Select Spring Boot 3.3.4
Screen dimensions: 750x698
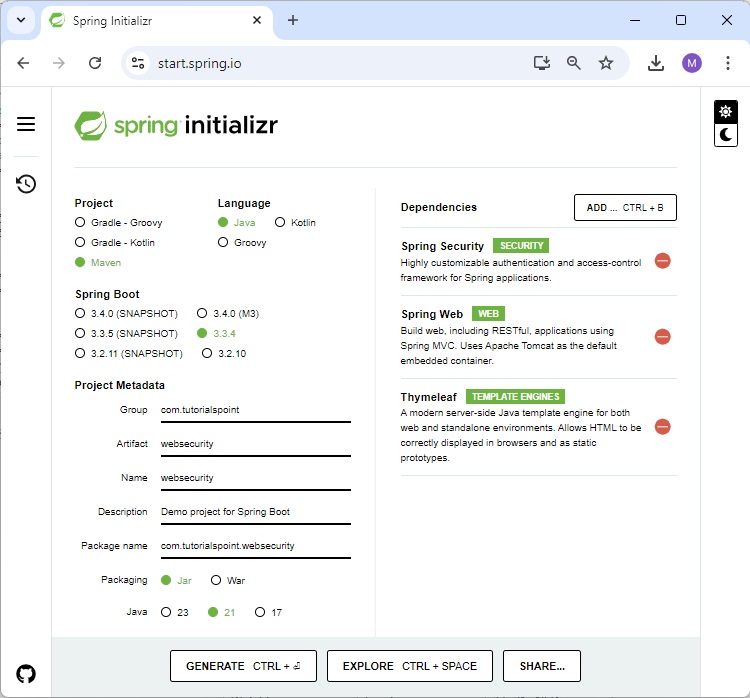[x=216, y=333]
